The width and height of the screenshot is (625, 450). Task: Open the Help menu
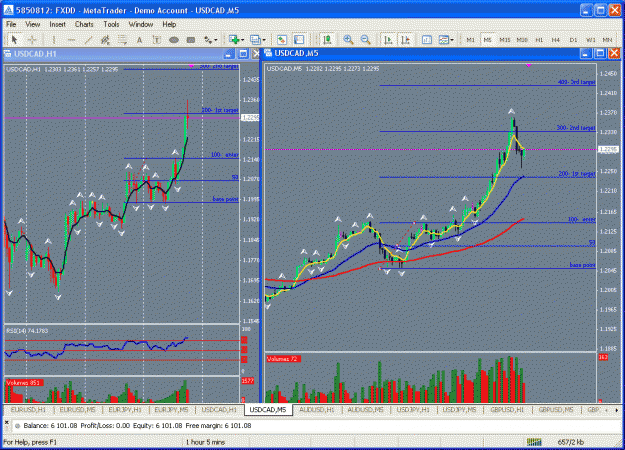[x=169, y=24]
